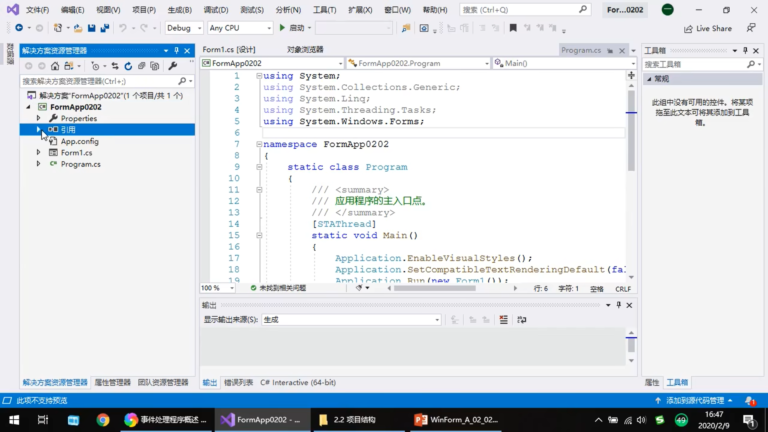Viewport: 768px width, 432px height.
Task: Collapse the static class Program code block
Action: 259,167
